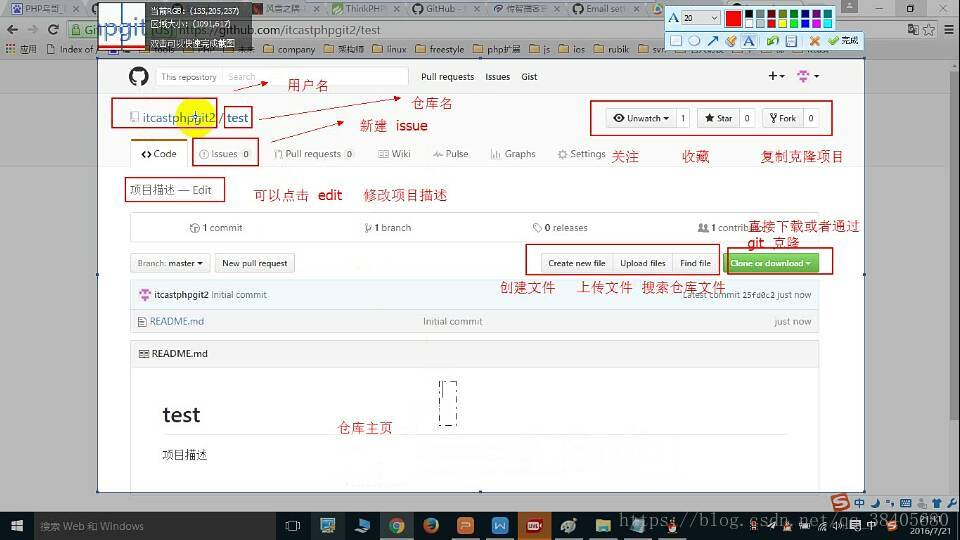
Task: Switch to the repository Pull requests tab
Action: [313, 154]
